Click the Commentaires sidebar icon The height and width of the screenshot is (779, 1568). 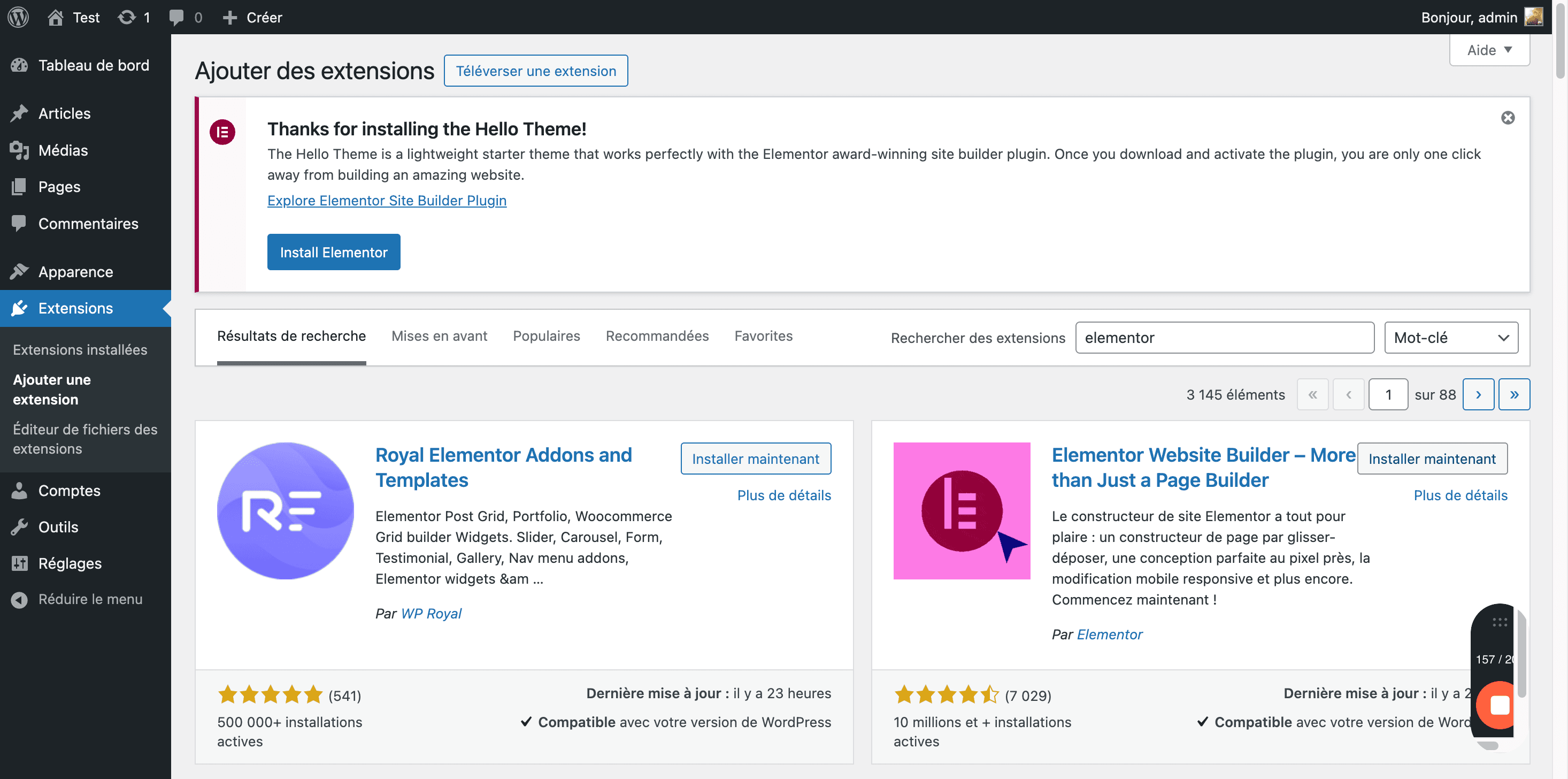pyautogui.click(x=19, y=224)
